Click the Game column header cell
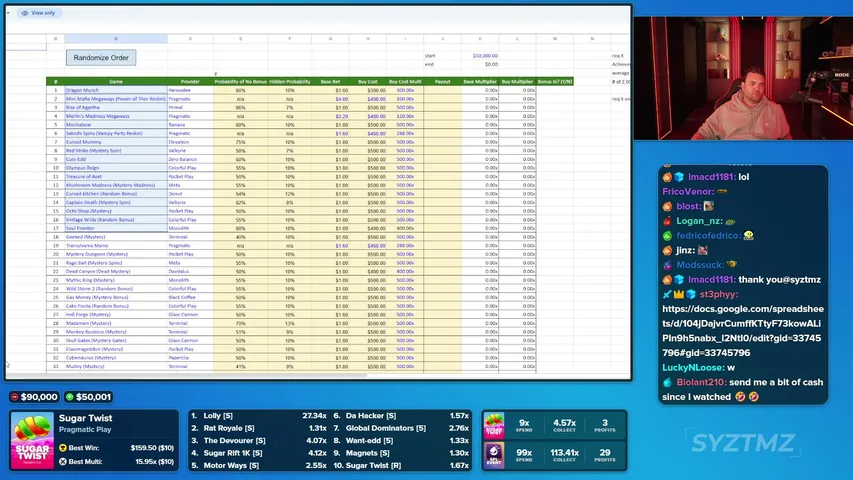 pyautogui.click(x=116, y=82)
